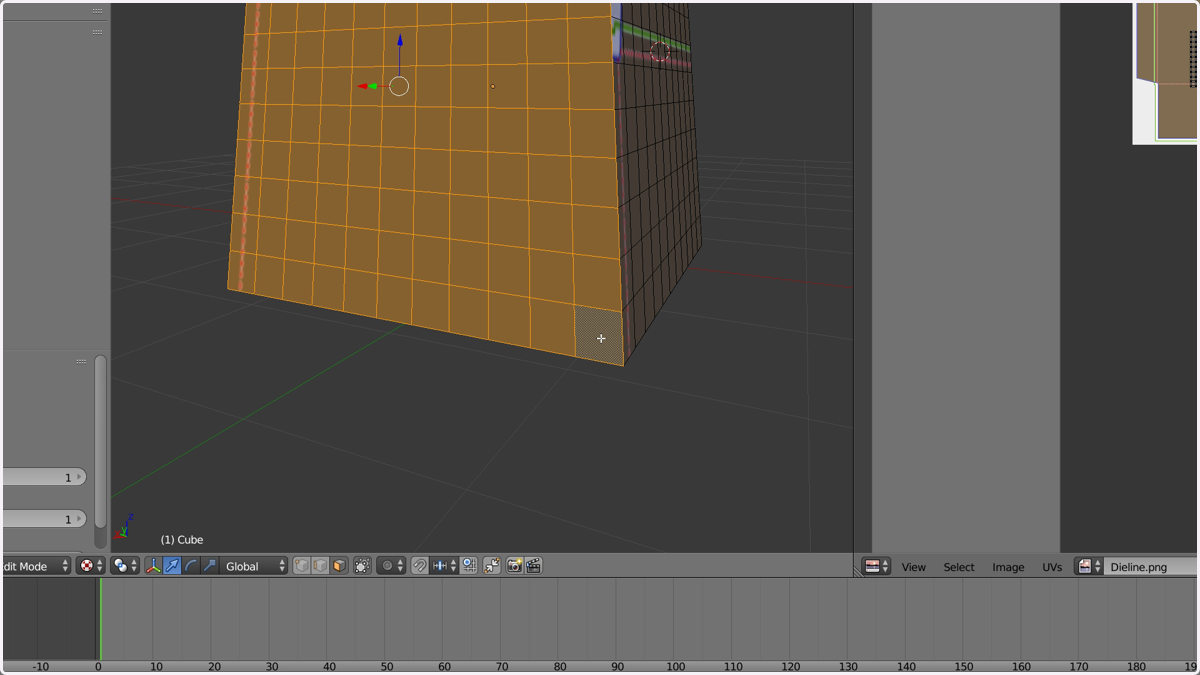Click the XYZ axis orientation mini icon
1200x675 pixels.
coord(125,527)
